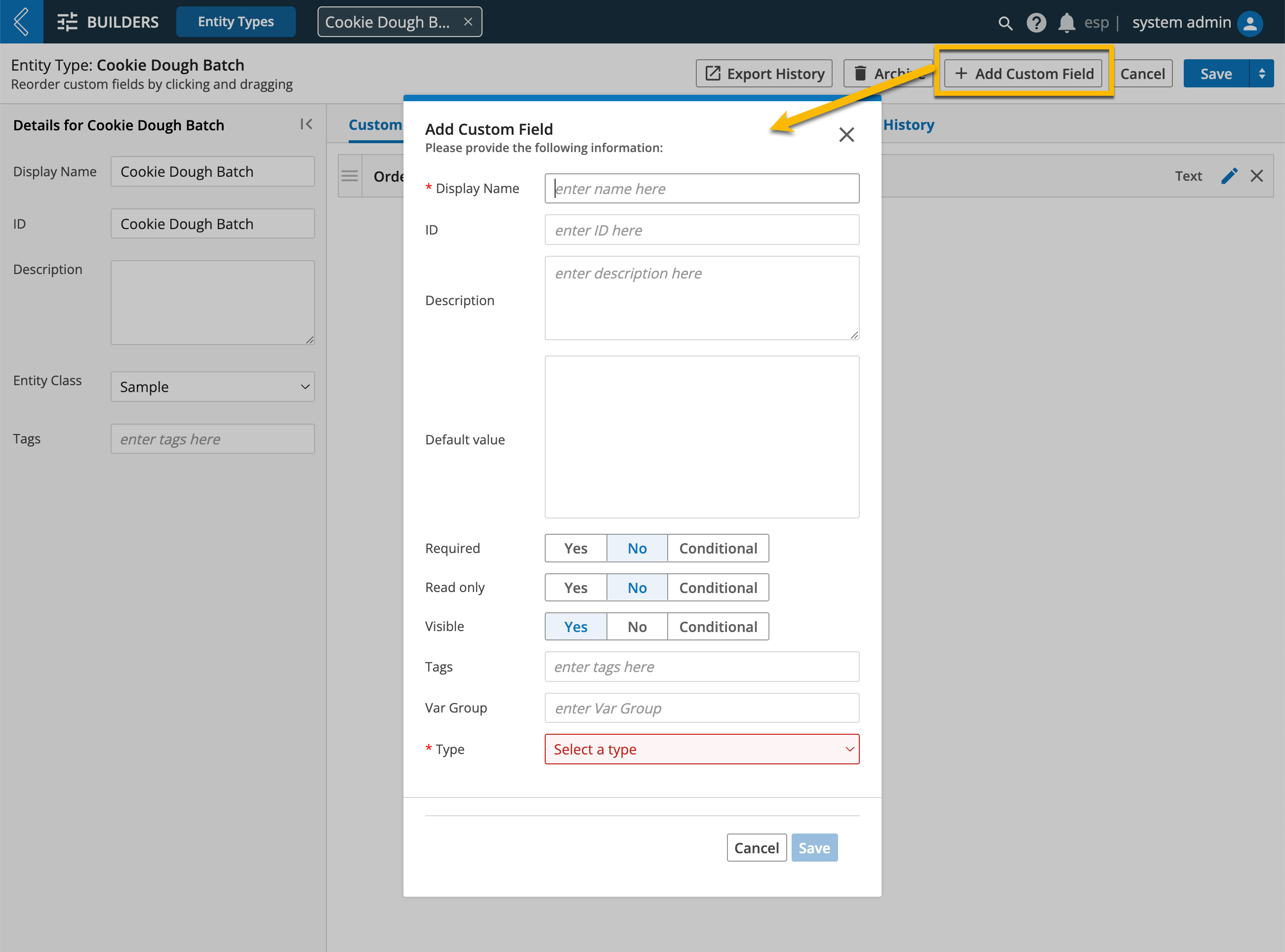Open the Builders sliders icon menu

pyautogui.click(x=68, y=22)
